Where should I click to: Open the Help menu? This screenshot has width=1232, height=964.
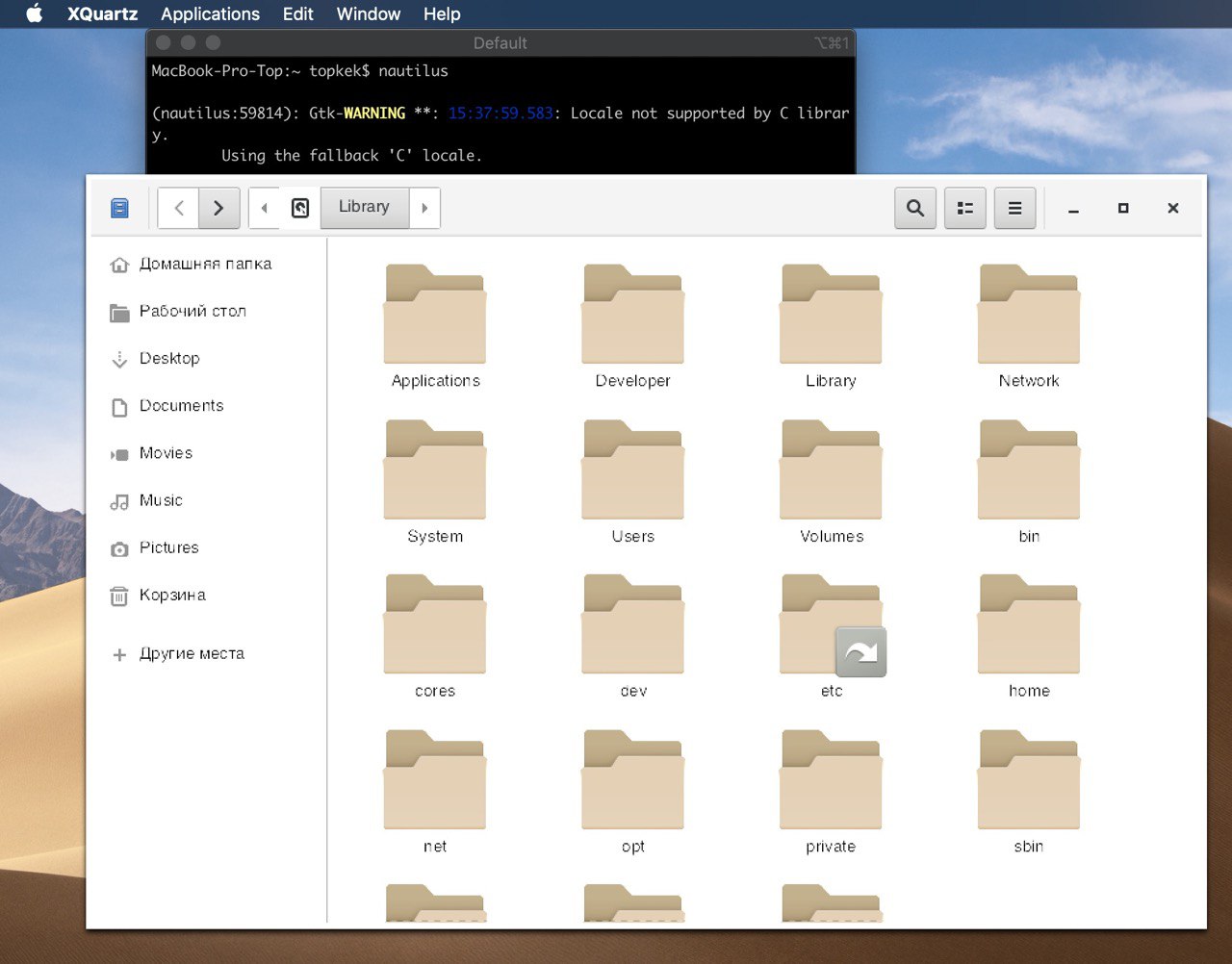[442, 13]
